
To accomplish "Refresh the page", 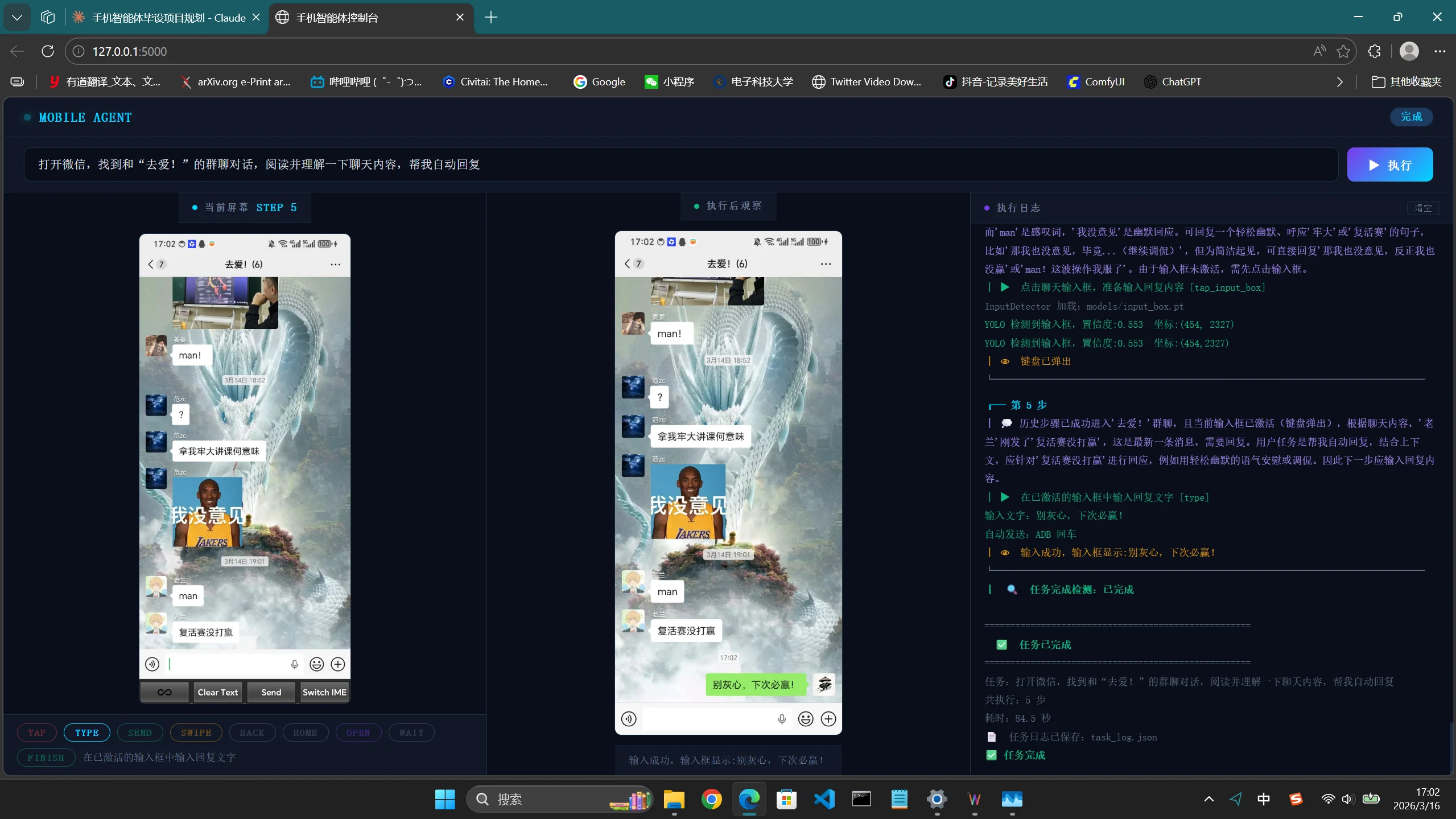I will [48, 51].
